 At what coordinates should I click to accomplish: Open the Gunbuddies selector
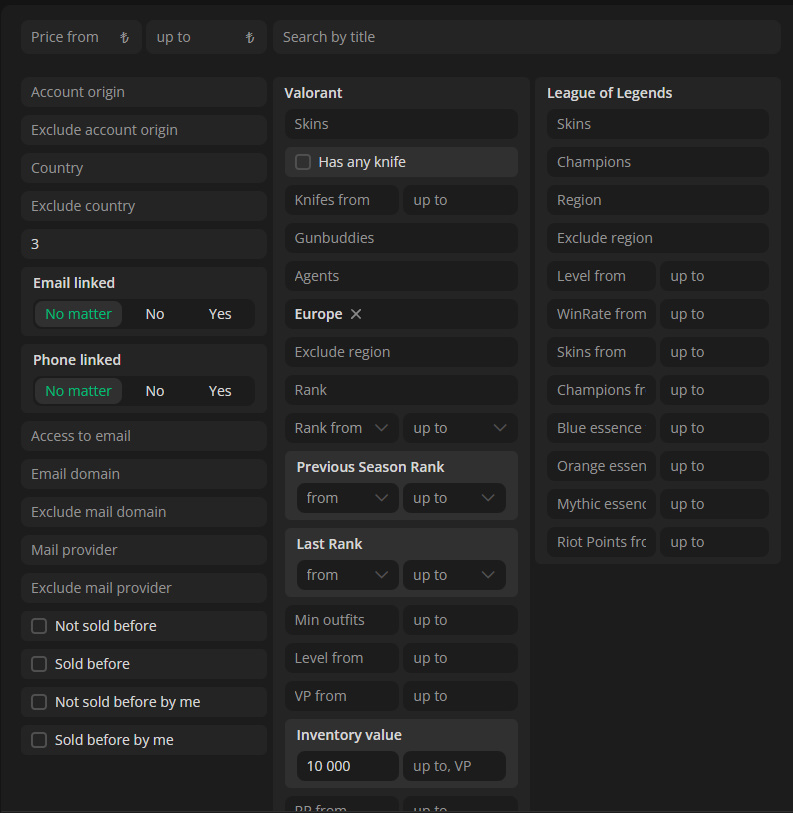401,238
